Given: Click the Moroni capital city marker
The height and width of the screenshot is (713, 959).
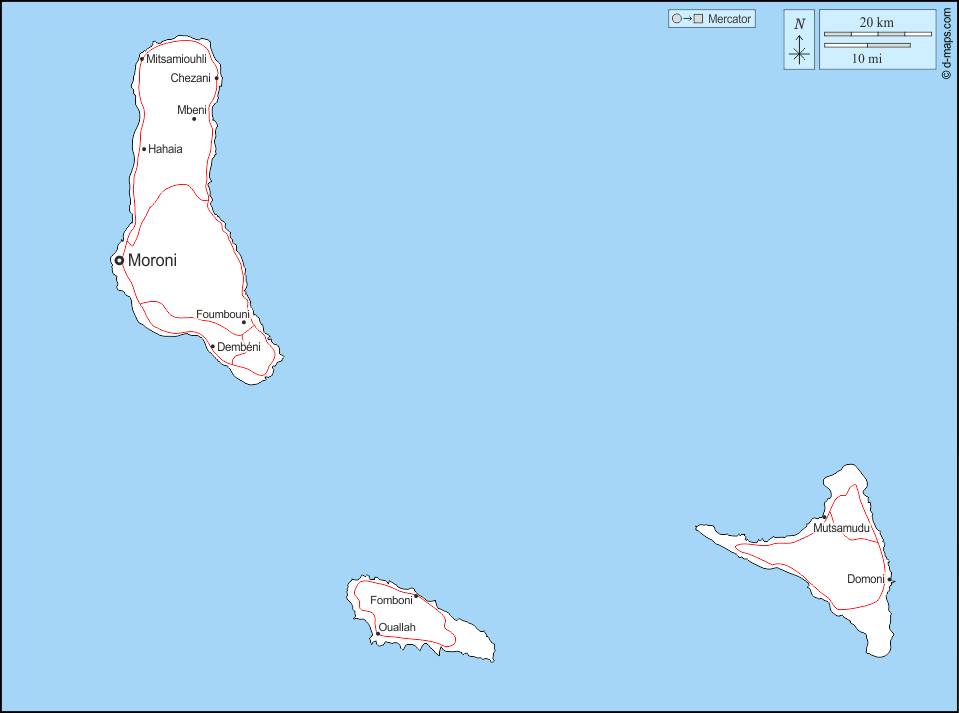Looking at the screenshot, I should pos(119,260).
